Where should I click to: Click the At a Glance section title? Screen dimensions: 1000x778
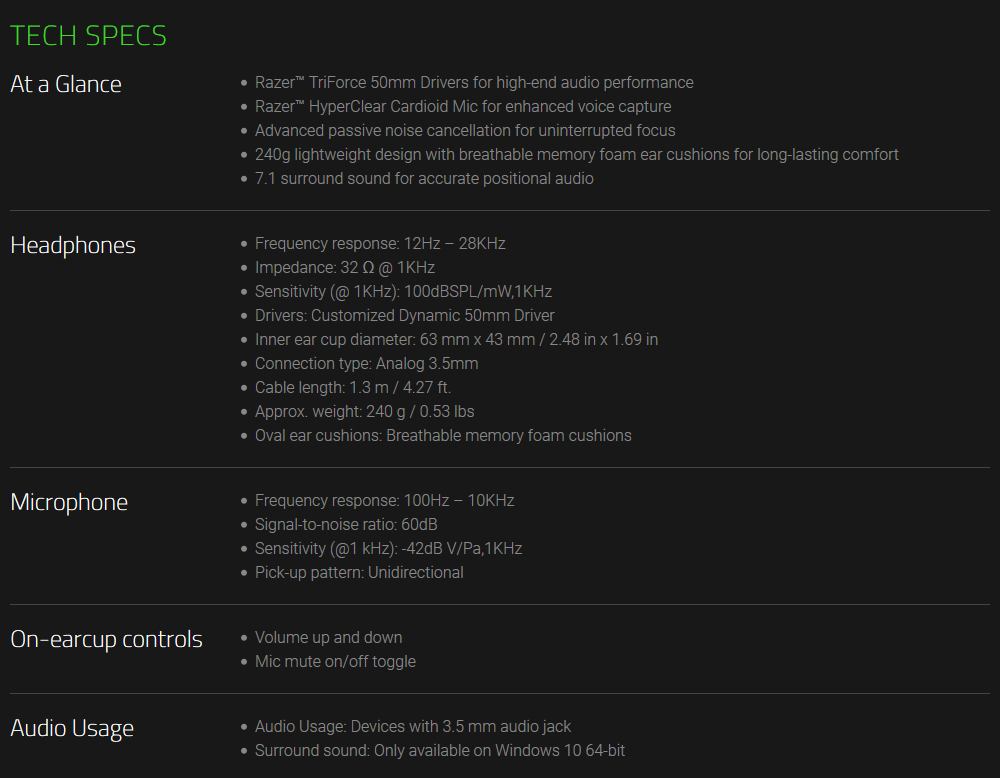coord(66,84)
